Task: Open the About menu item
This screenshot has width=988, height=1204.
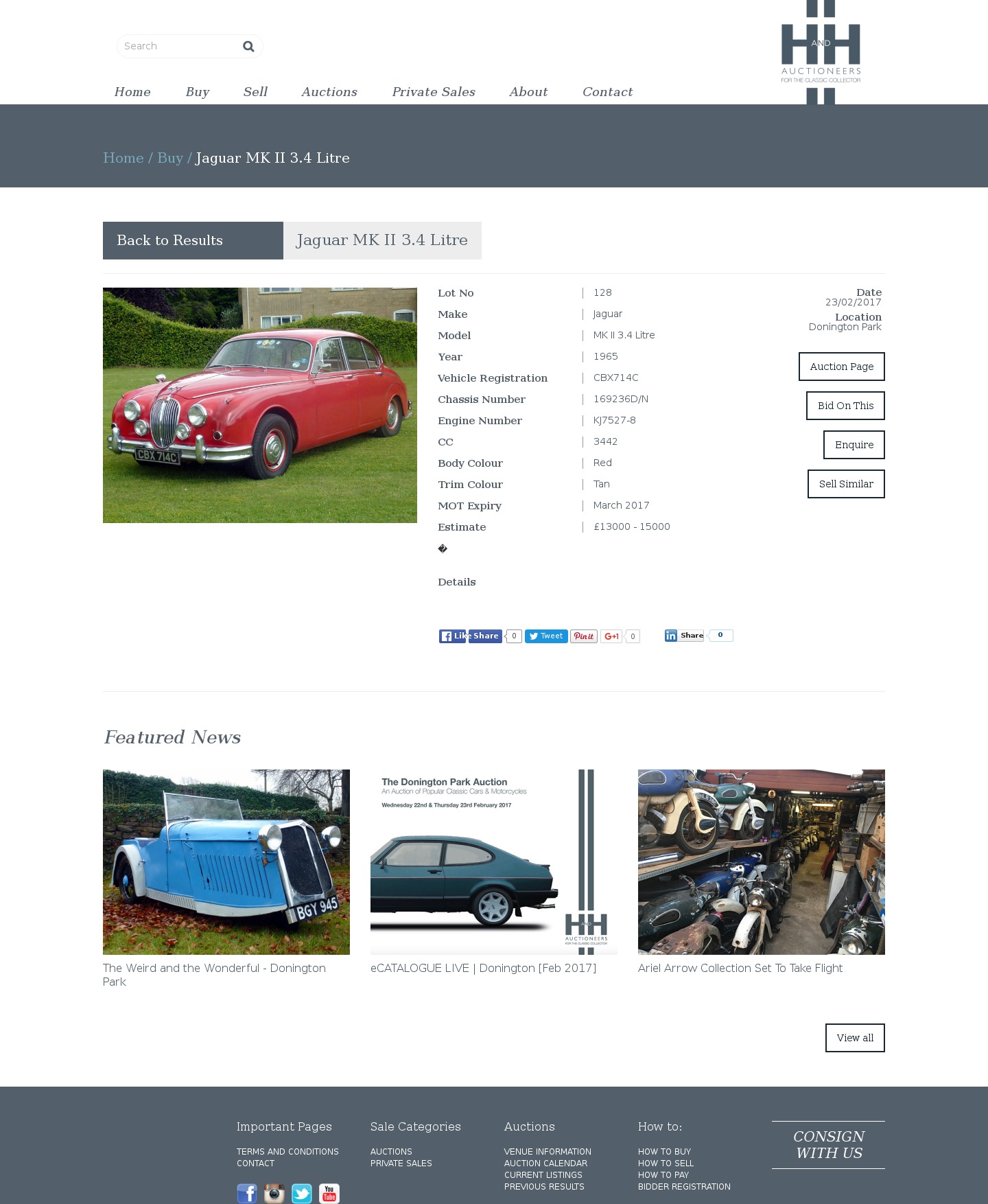Action: point(528,92)
